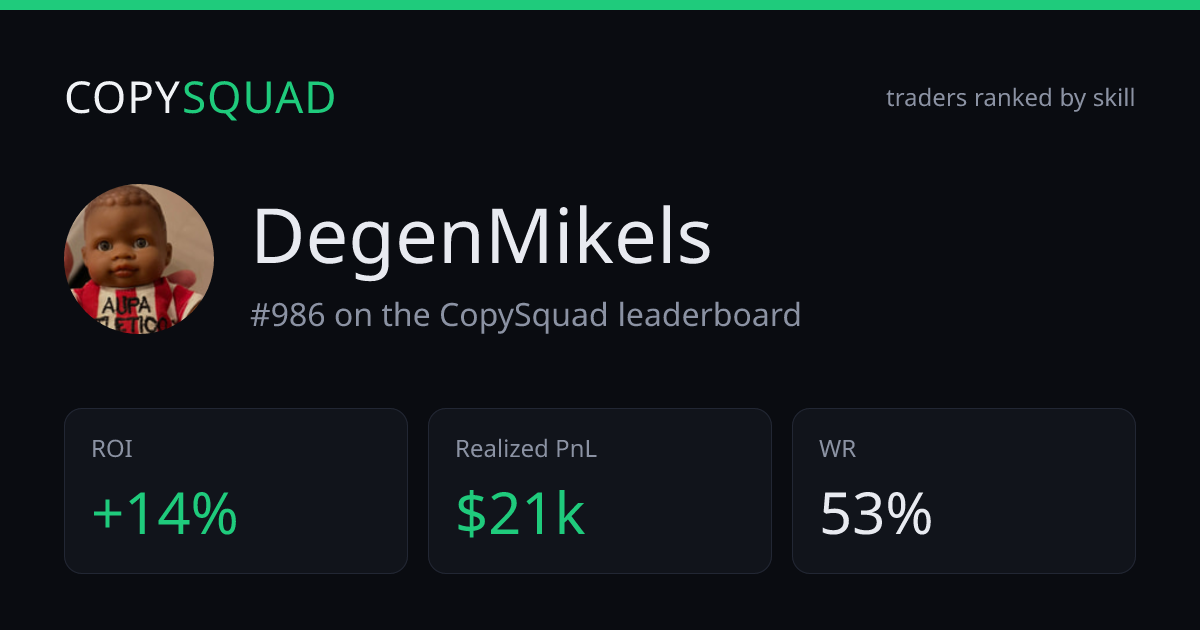Open the DegenMikels profile avatar
1200x630 pixels.
[x=139, y=259]
